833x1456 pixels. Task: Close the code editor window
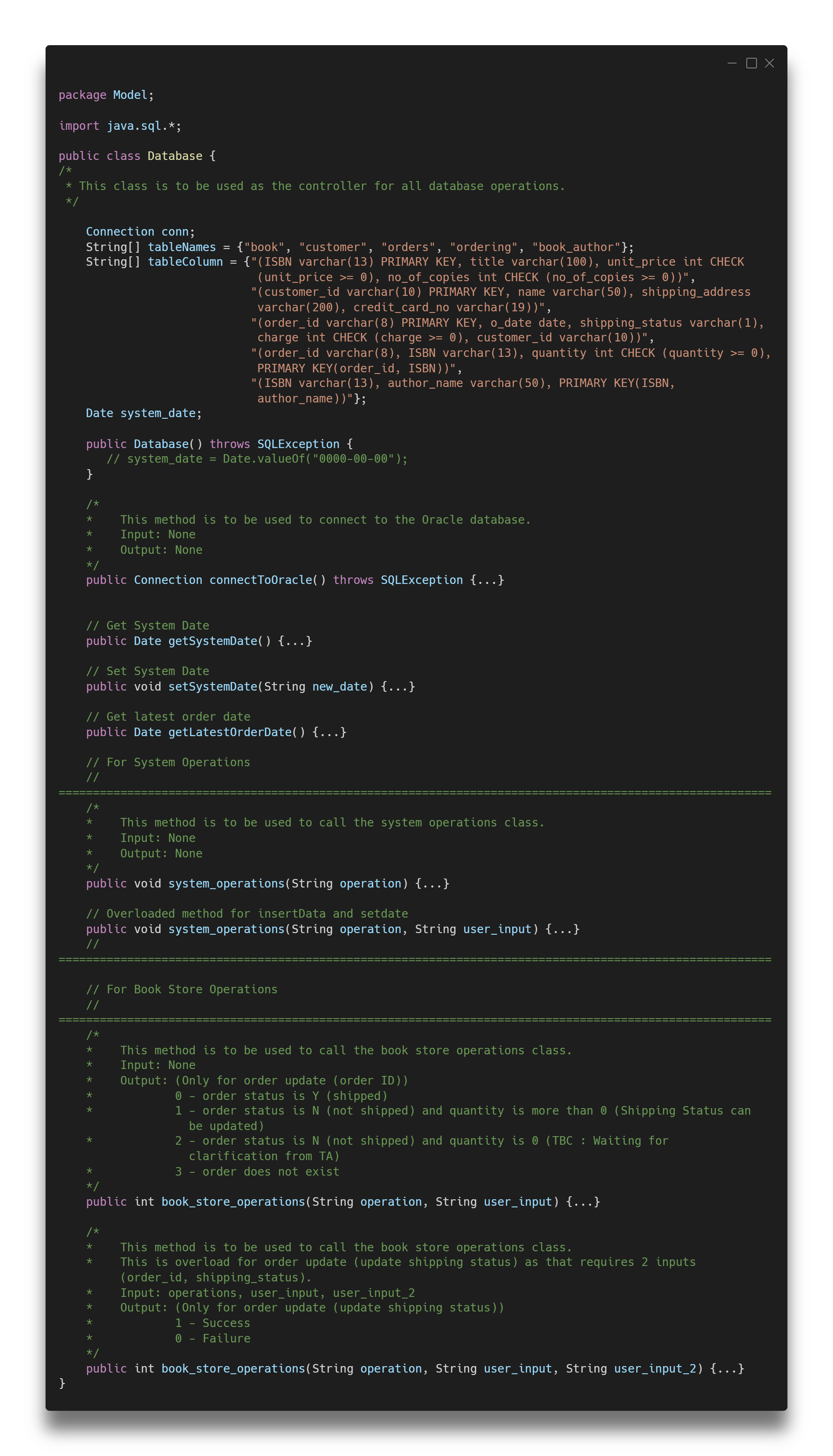(770, 63)
